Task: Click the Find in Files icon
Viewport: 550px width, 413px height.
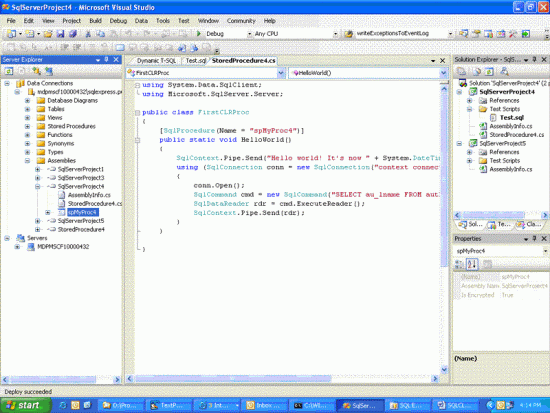Action: [348, 34]
